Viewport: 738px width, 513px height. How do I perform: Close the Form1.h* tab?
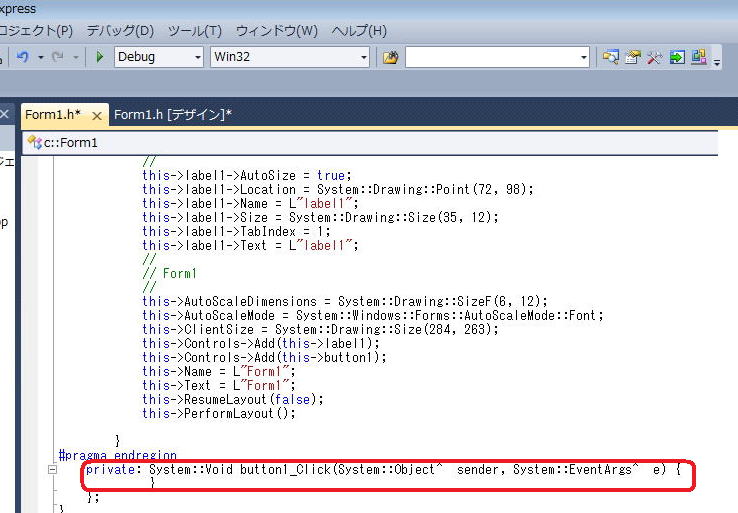tap(96, 116)
